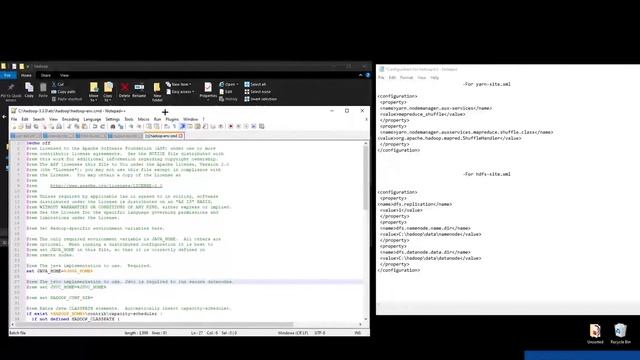Click the Cut icon in Notepad++ toolbar

tap(69, 127)
